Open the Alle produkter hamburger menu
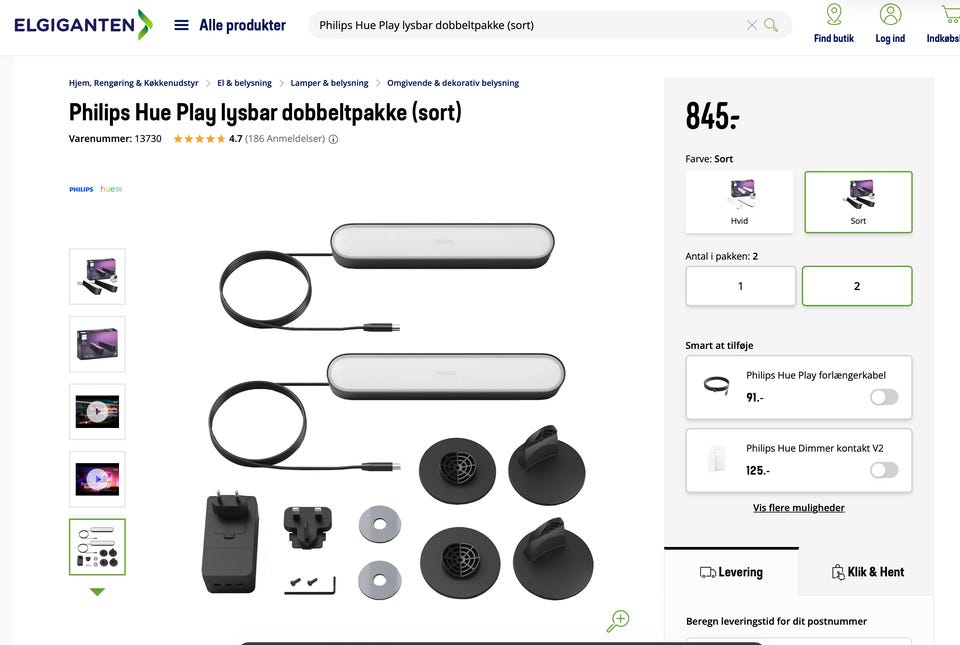Image resolution: width=960 pixels, height=645 pixels. coord(181,25)
